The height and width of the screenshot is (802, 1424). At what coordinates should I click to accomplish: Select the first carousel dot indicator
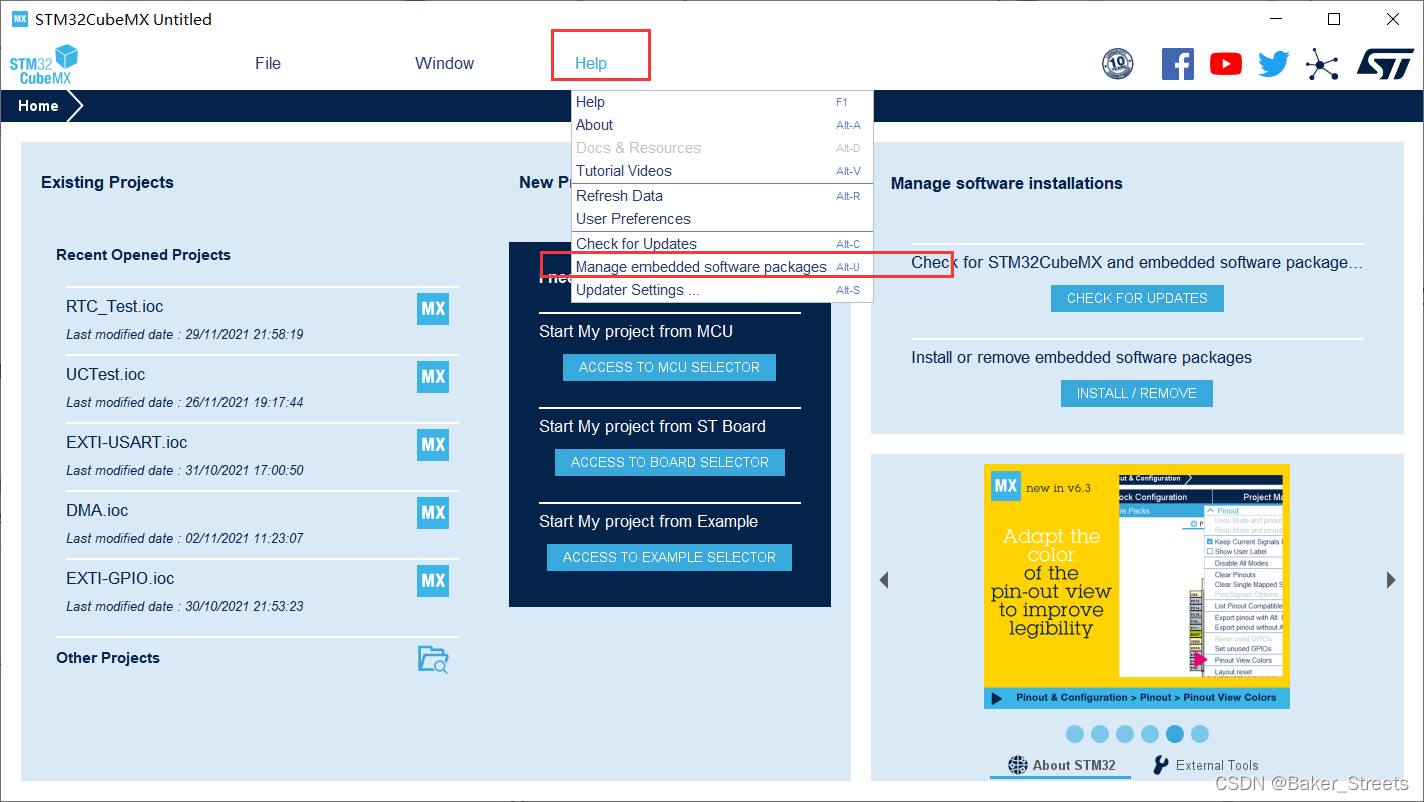click(1075, 734)
